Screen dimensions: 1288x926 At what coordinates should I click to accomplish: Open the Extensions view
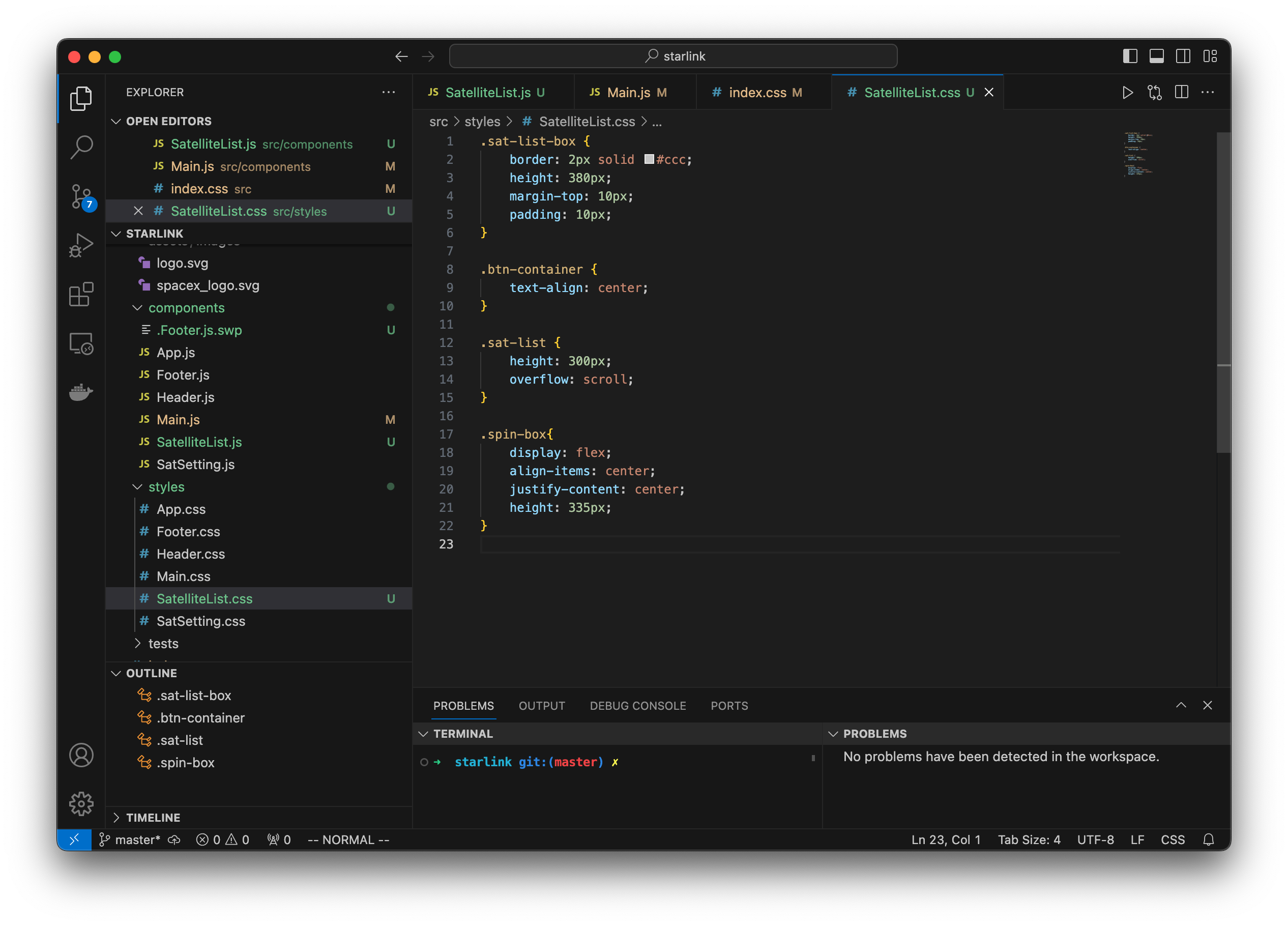(81, 294)
